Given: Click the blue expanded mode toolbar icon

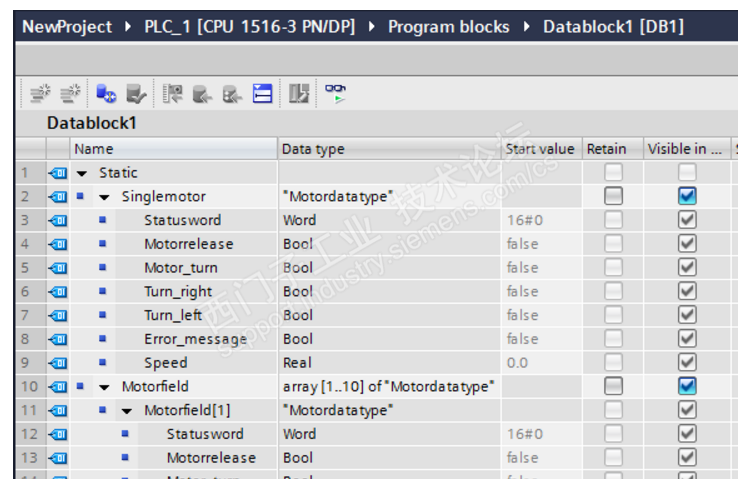Looking at the screenshot, I should point(263,93).
